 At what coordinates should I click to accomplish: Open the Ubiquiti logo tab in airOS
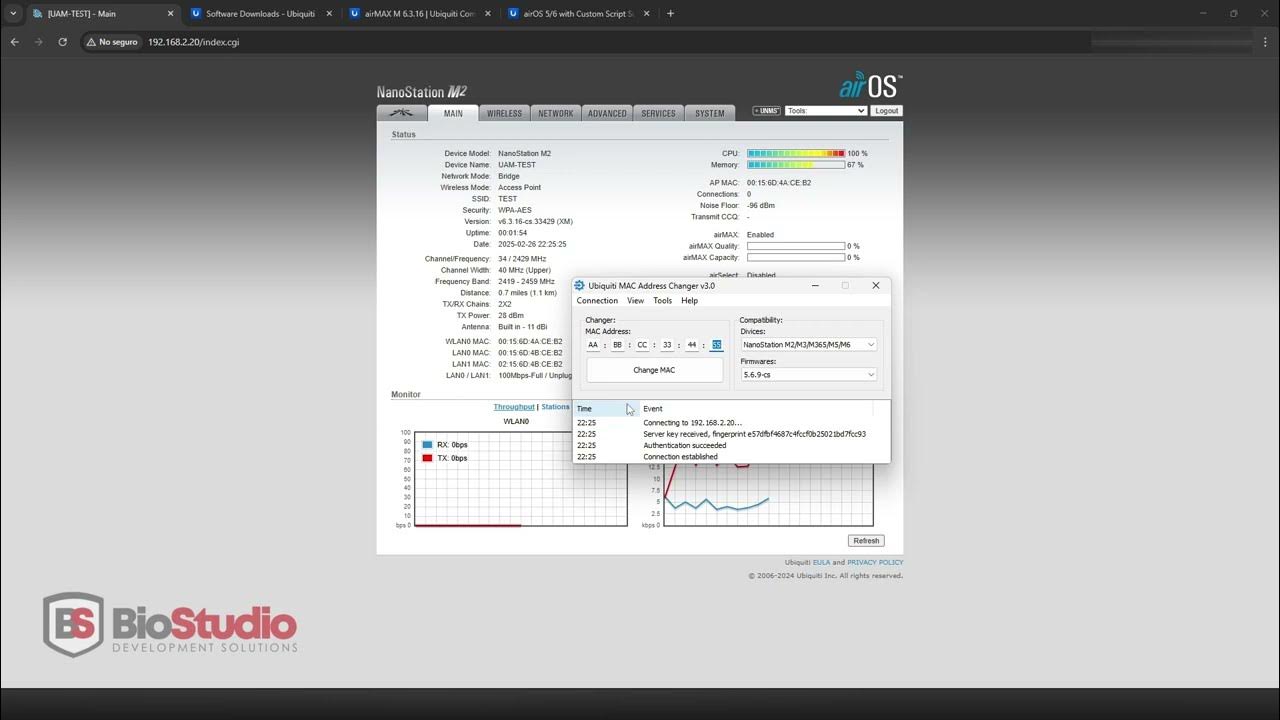pyautogui.click(x=402, y=113)
